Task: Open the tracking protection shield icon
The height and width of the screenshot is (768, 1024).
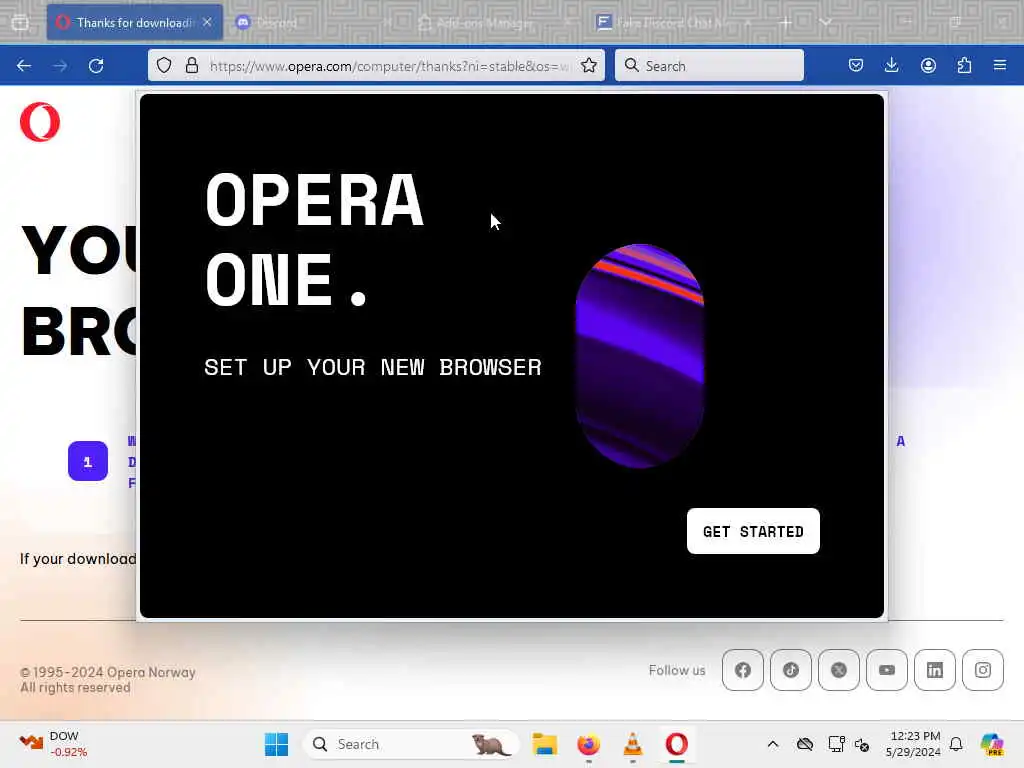Action: coord(164,65)
